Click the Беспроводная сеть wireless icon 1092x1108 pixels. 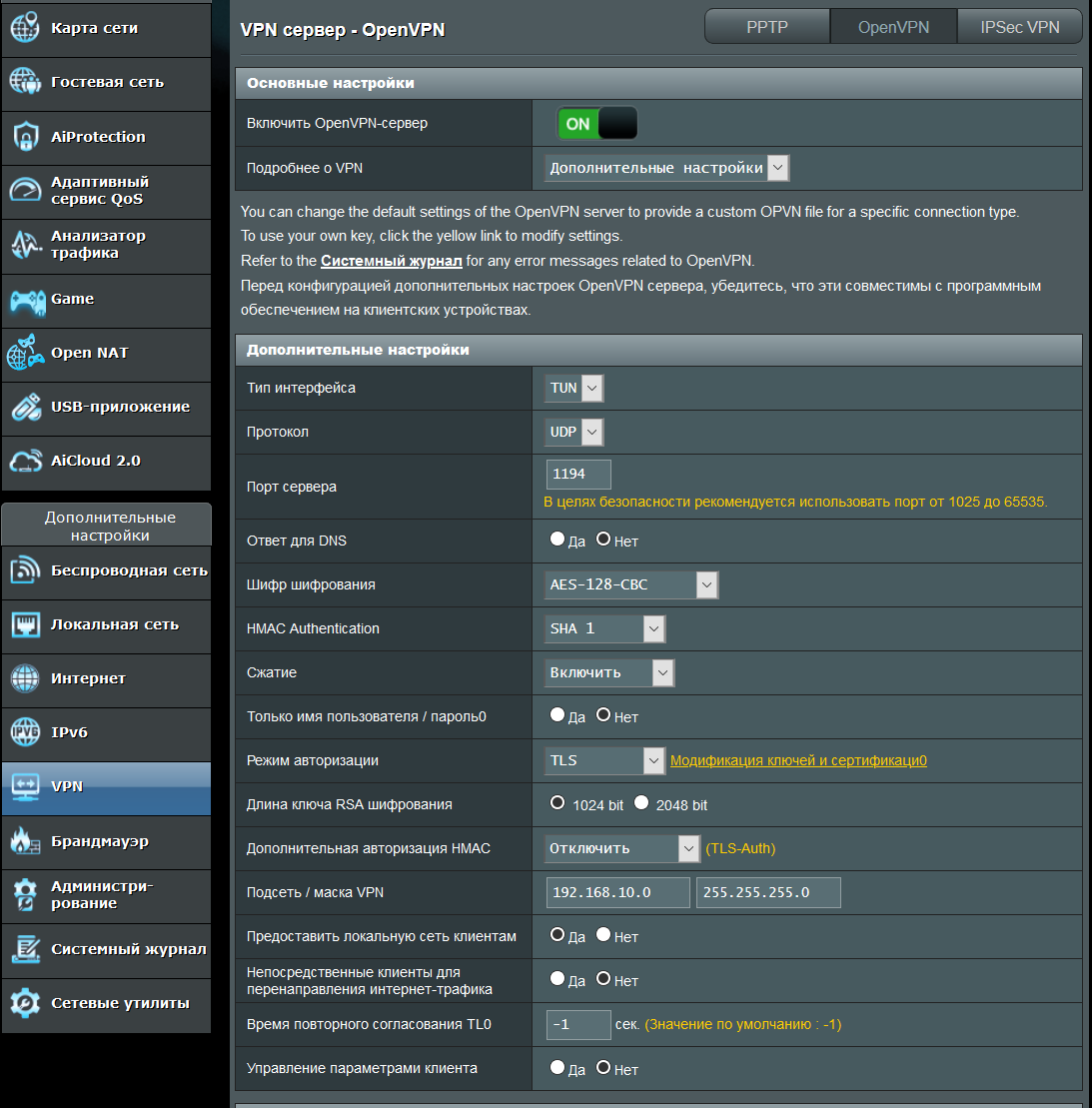coord(25,570)
